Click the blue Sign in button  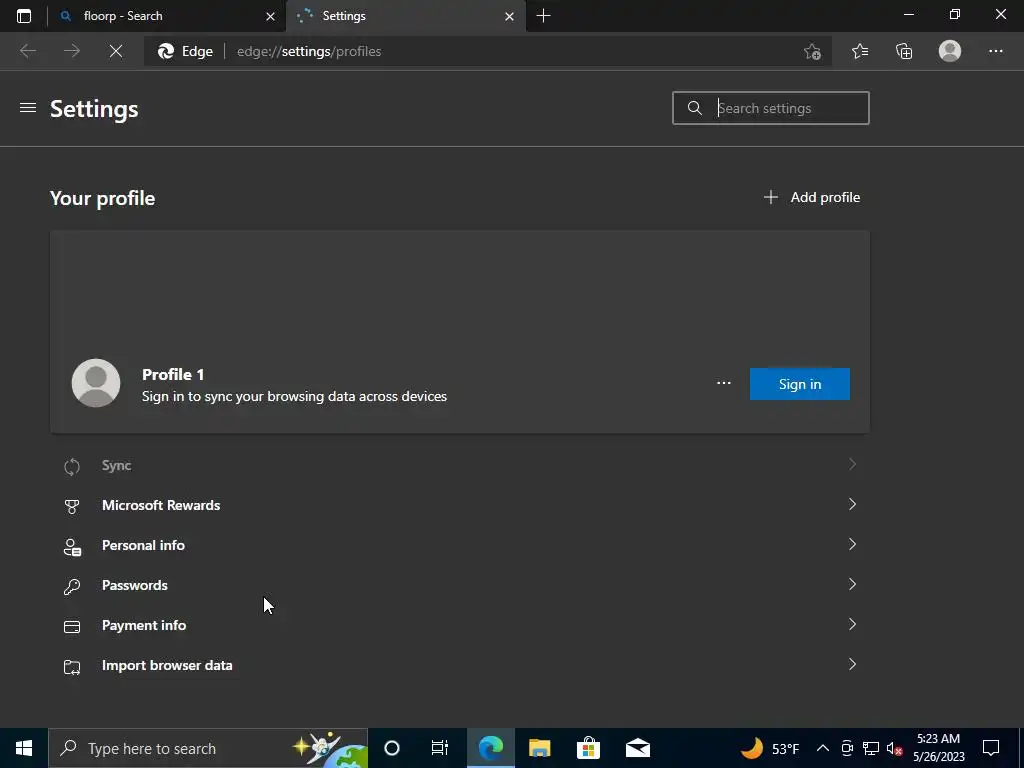pos(799,384)
